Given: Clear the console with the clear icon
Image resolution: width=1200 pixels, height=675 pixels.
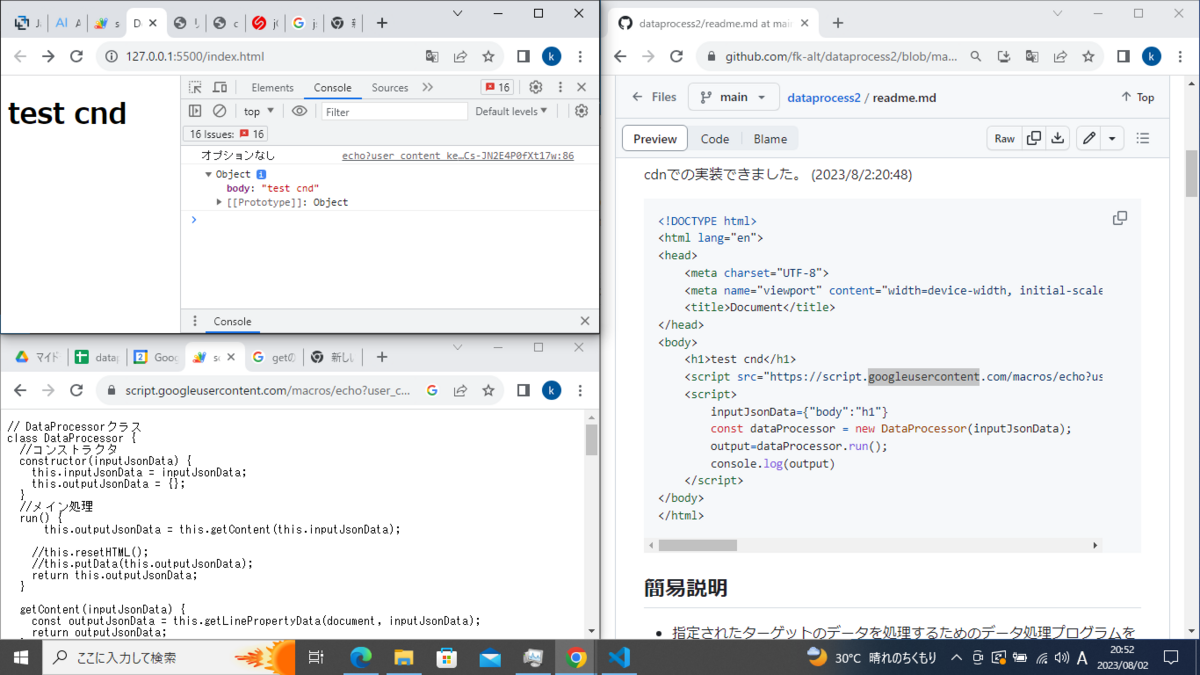Looking at the screenshot, I should 220,110.
